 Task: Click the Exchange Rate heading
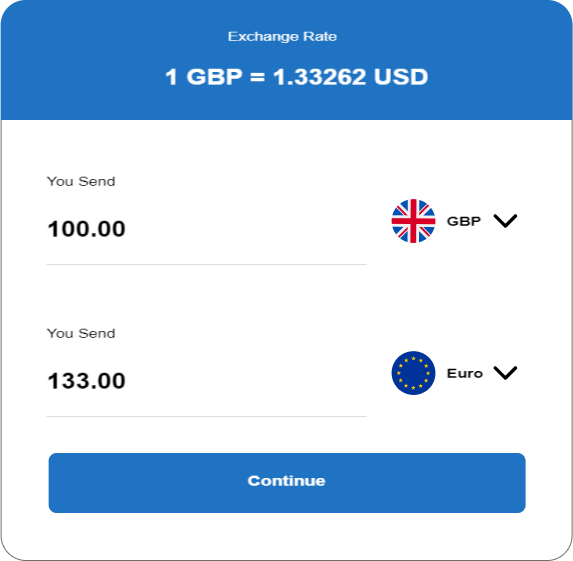[x=282, y=36]
